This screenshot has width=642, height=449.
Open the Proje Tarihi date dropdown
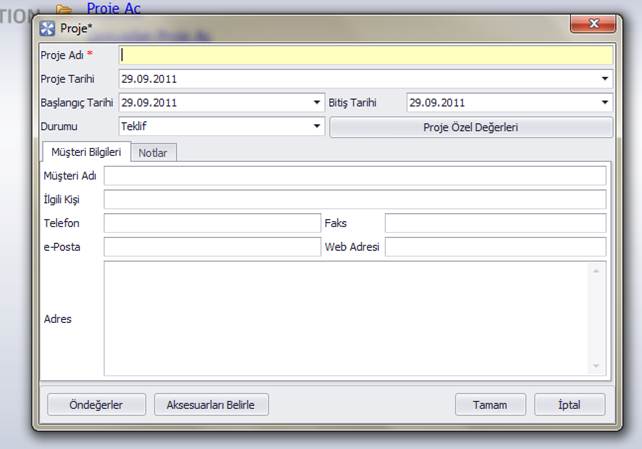tap(605, 78)
